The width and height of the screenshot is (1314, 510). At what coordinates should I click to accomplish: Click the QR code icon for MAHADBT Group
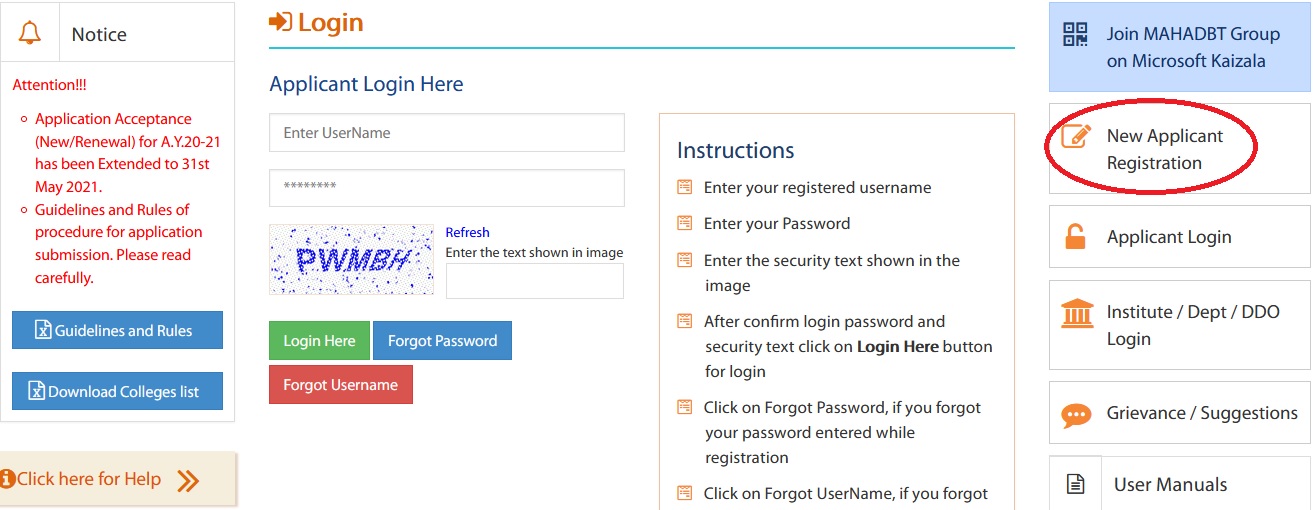pos(1075,34)
